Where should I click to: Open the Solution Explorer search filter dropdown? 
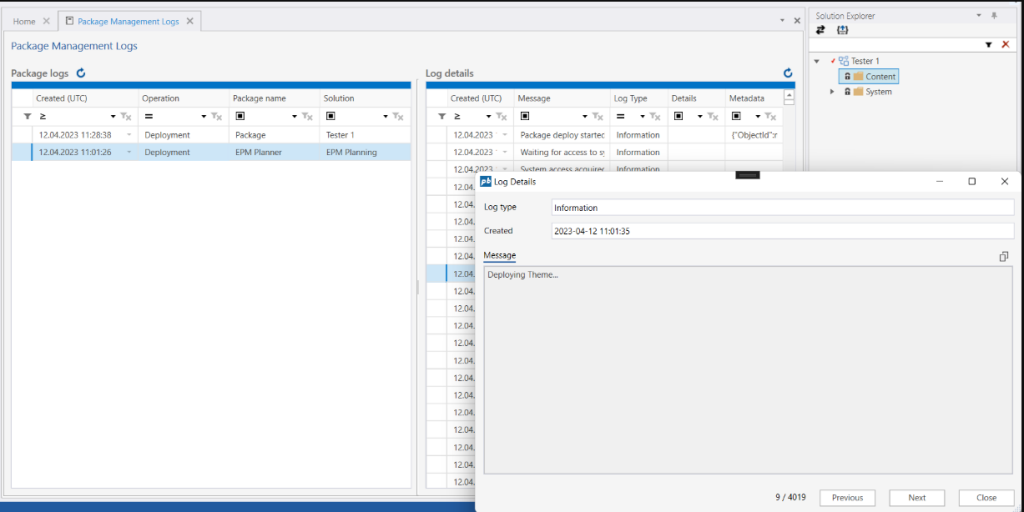tap(988, 45)
